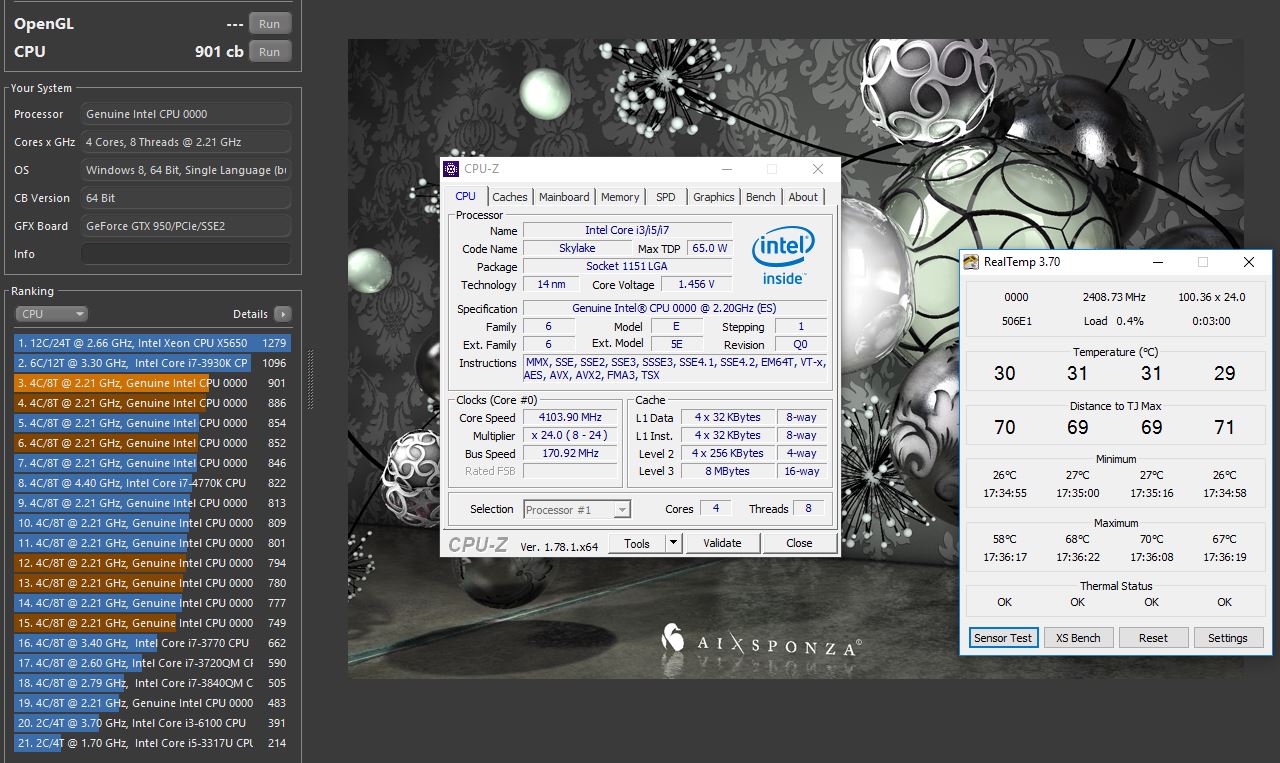
Task: Click the Intel Inside logo in CPU-Z
Action: point(783,256)
